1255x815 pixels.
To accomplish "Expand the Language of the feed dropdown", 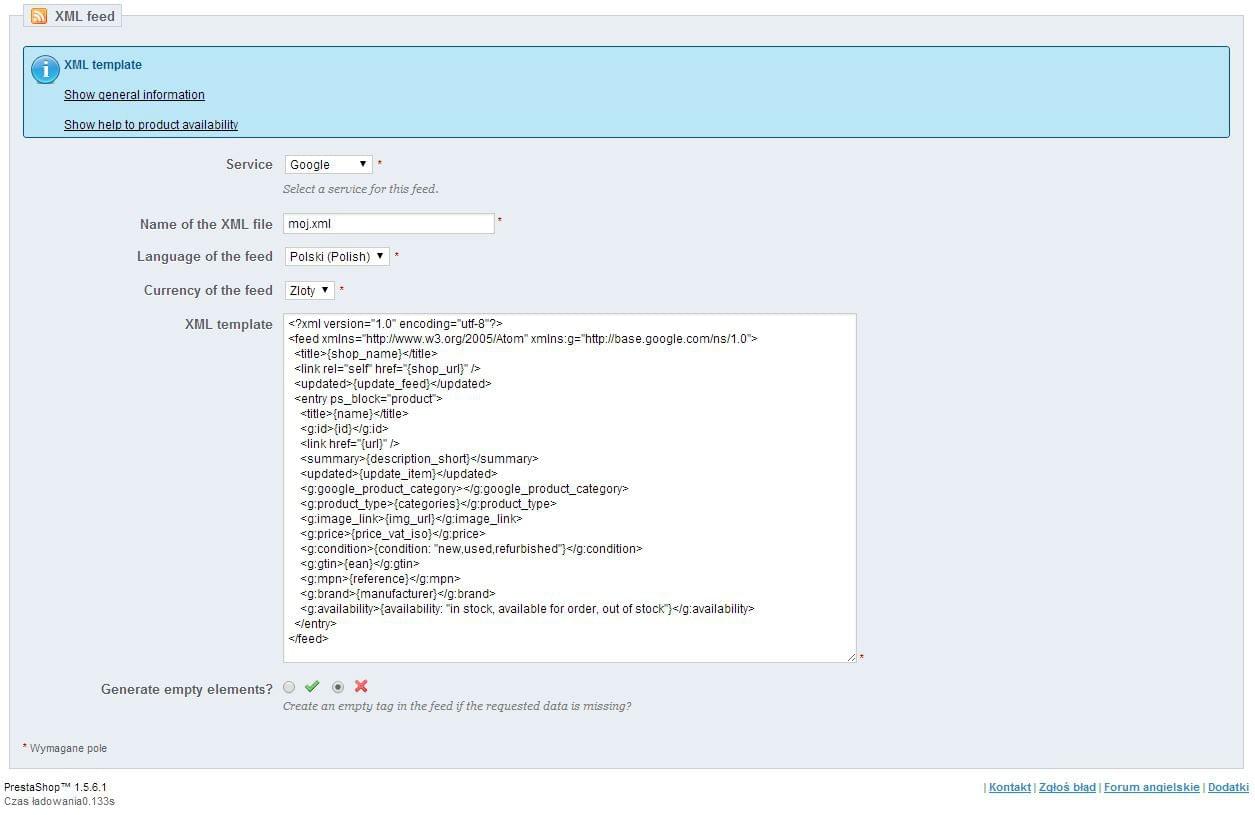I will (336, 257).
